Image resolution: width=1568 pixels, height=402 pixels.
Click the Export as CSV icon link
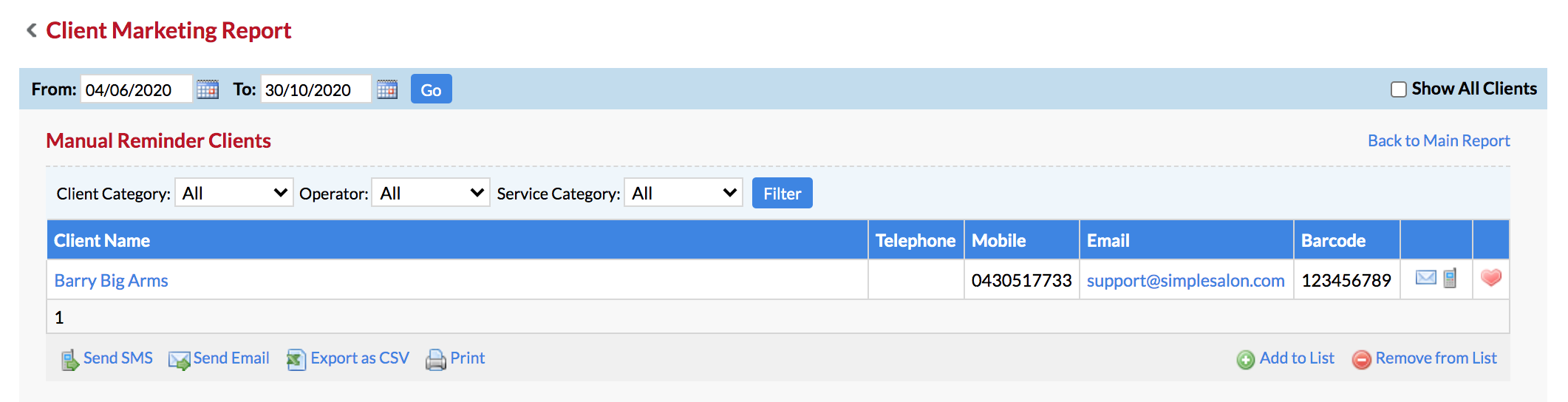296,360
